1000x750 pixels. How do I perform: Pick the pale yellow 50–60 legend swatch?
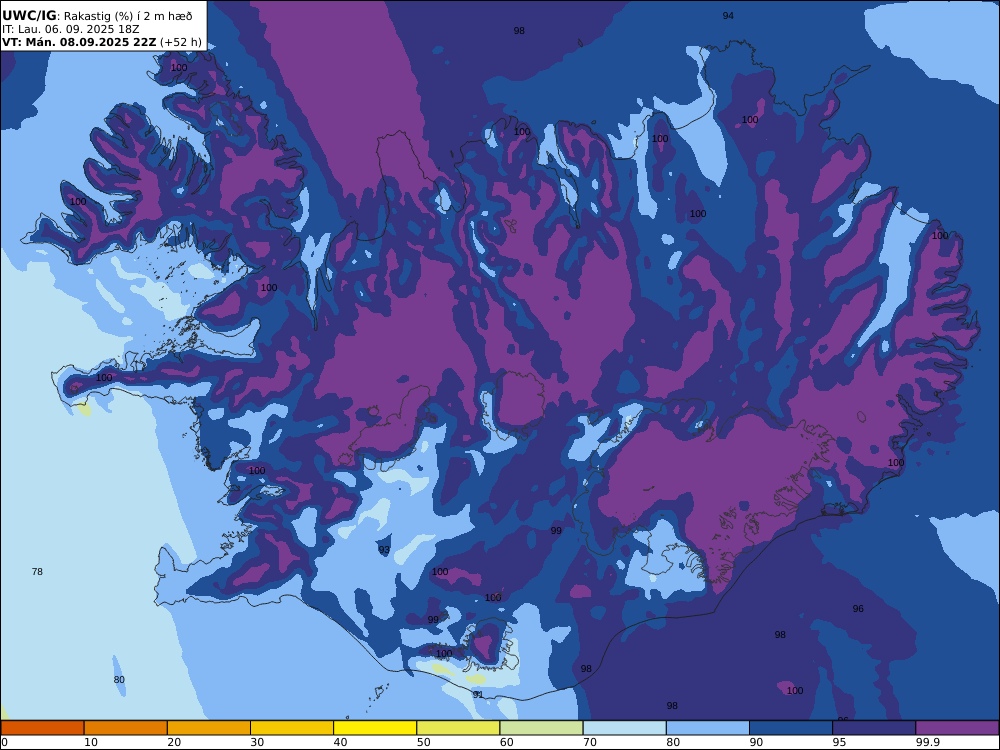coord(458,728)
